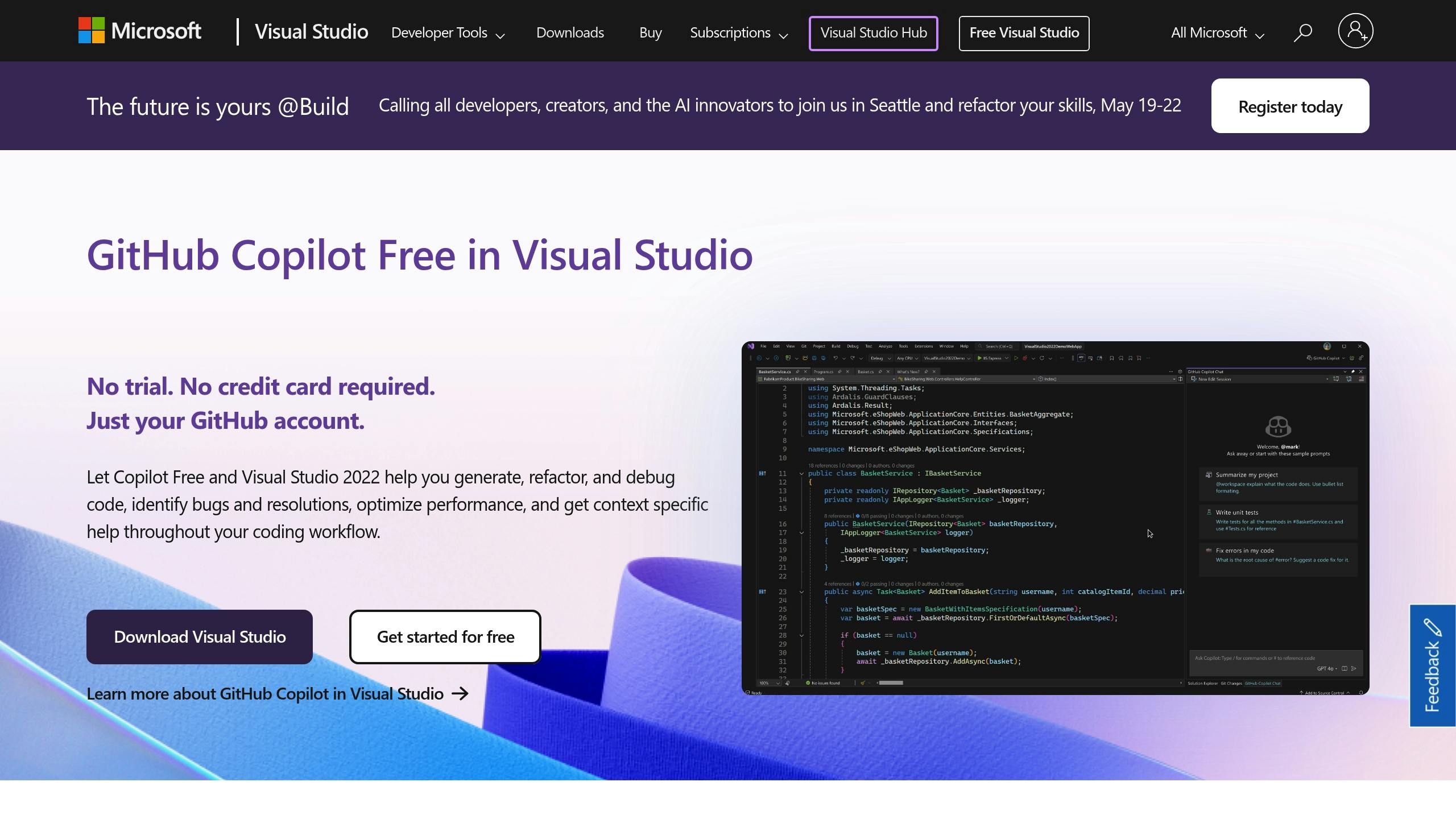Screen dimensions: 1456x819
Task: Open the Git Changes tab in the screenshot
Action: (x=1231, y=683)
